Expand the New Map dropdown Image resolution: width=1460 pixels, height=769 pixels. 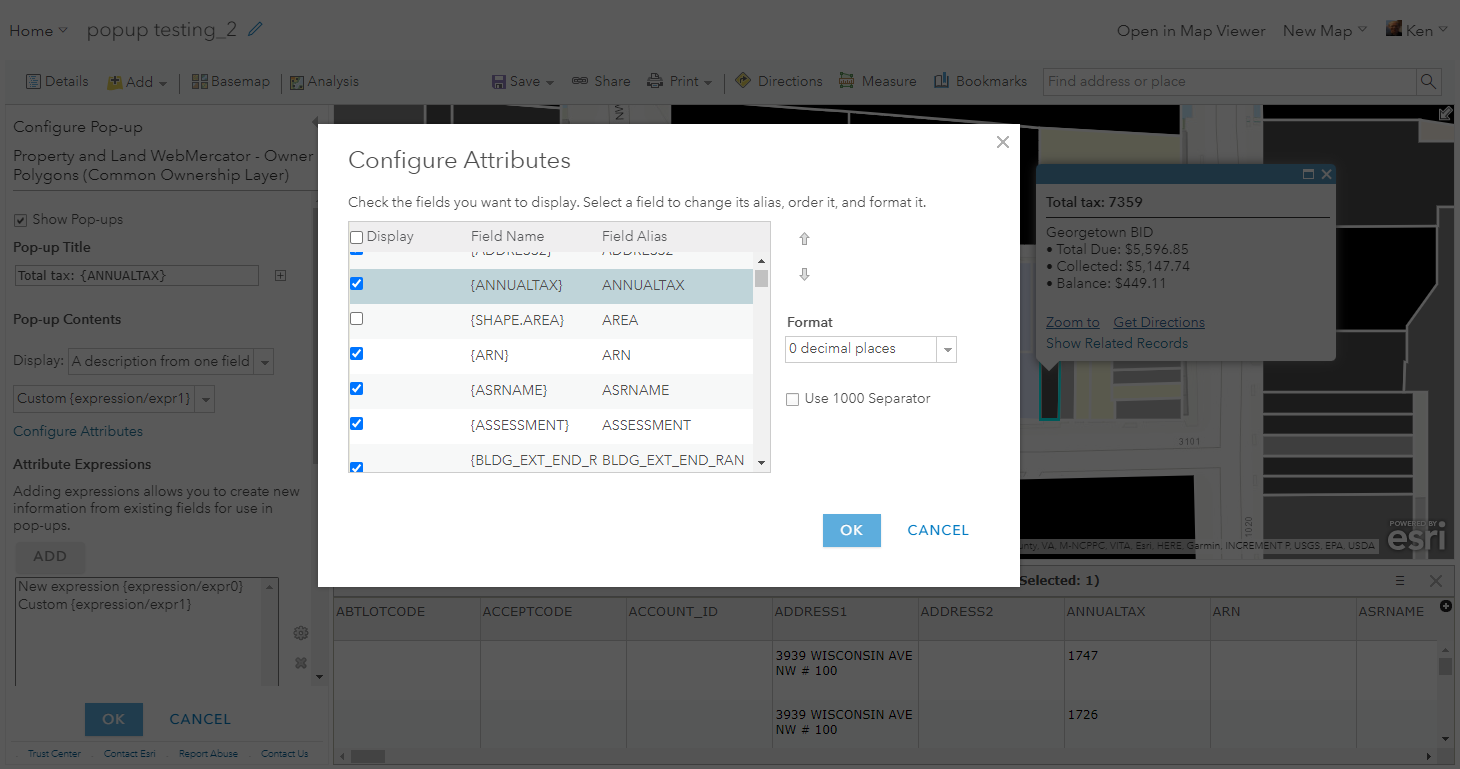1324,30
